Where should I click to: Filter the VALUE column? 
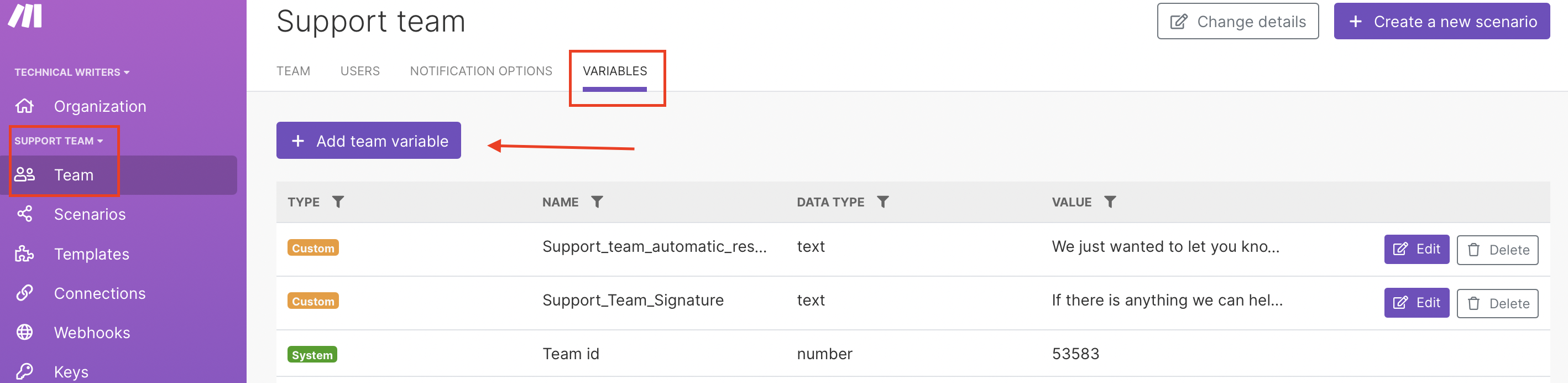1110,201
